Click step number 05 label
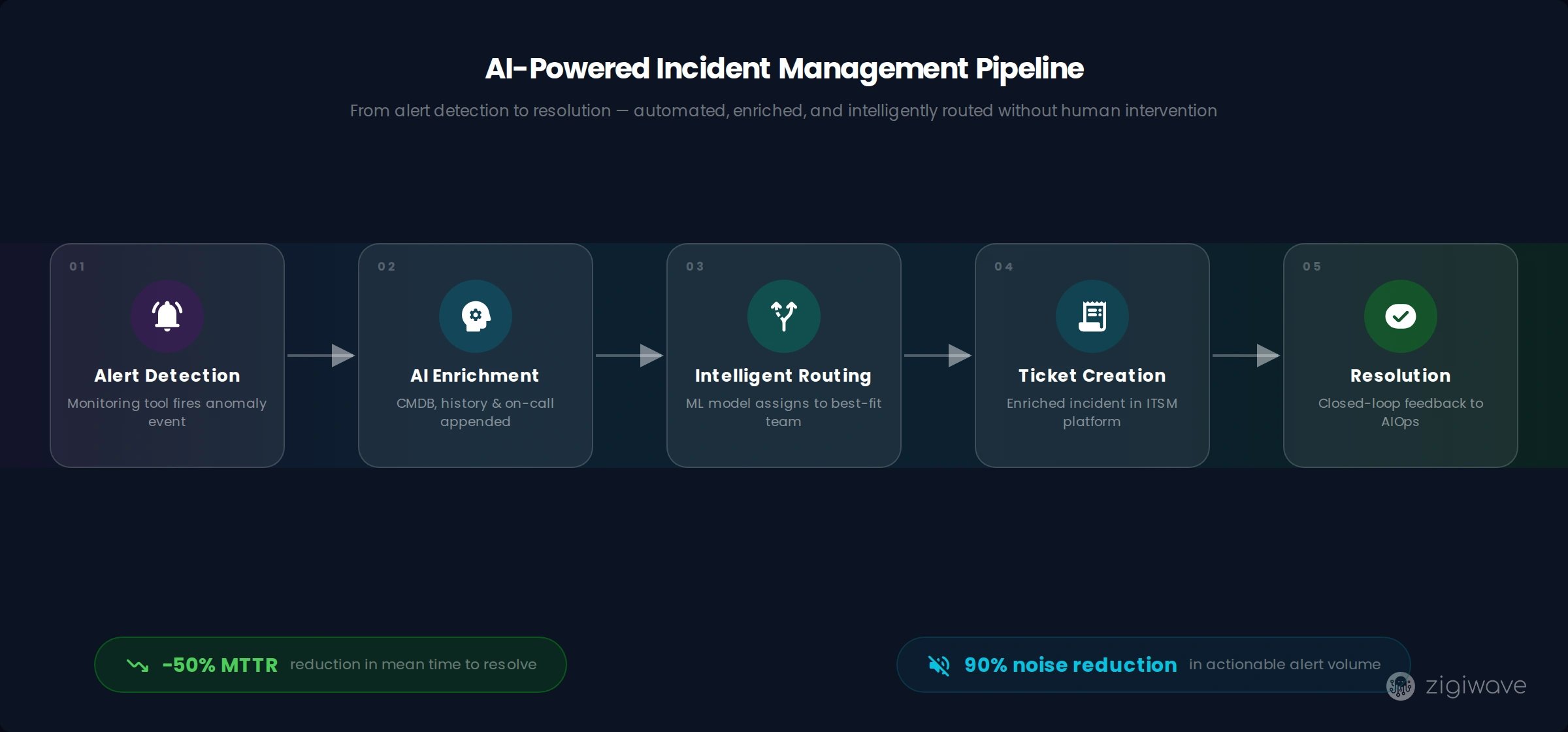This screenshot has width=1568, height=732. (1311, 267)
